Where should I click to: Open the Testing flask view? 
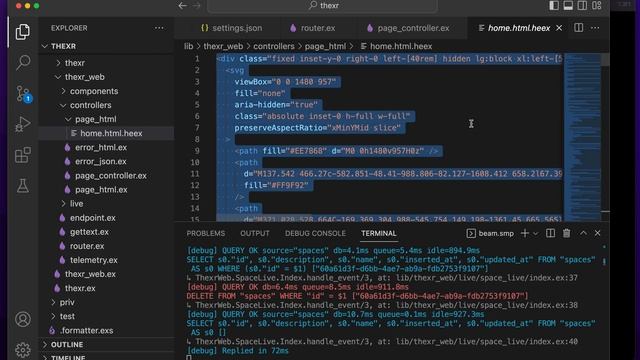click(23, 186)
